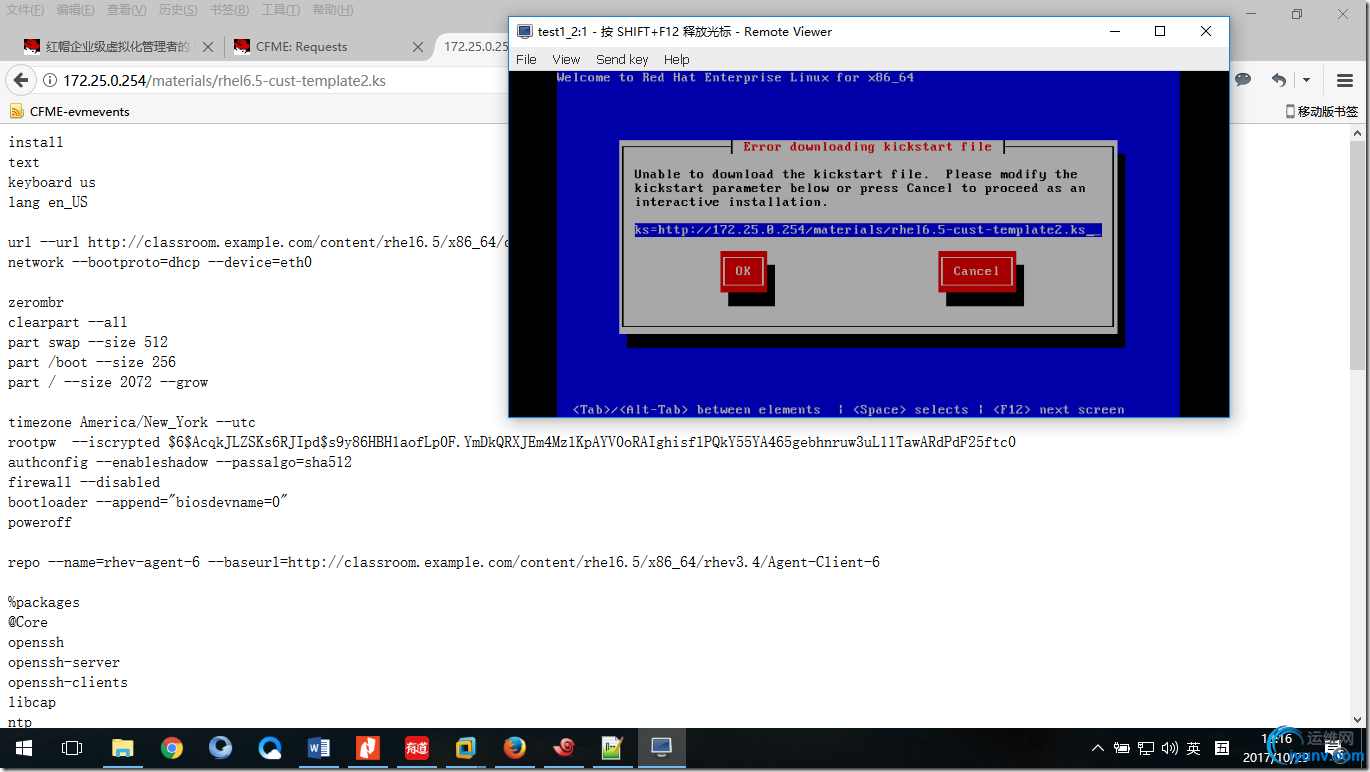Open the 工具(T) menu in Firefox
The image size is (1370, 772).
pyautogui.click(x=280, y=10)
